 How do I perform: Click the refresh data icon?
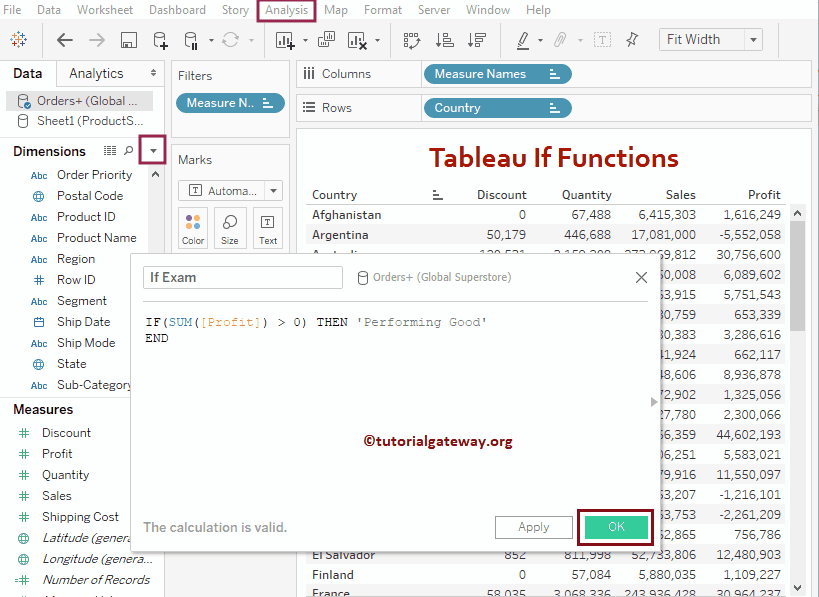[230, 40]
